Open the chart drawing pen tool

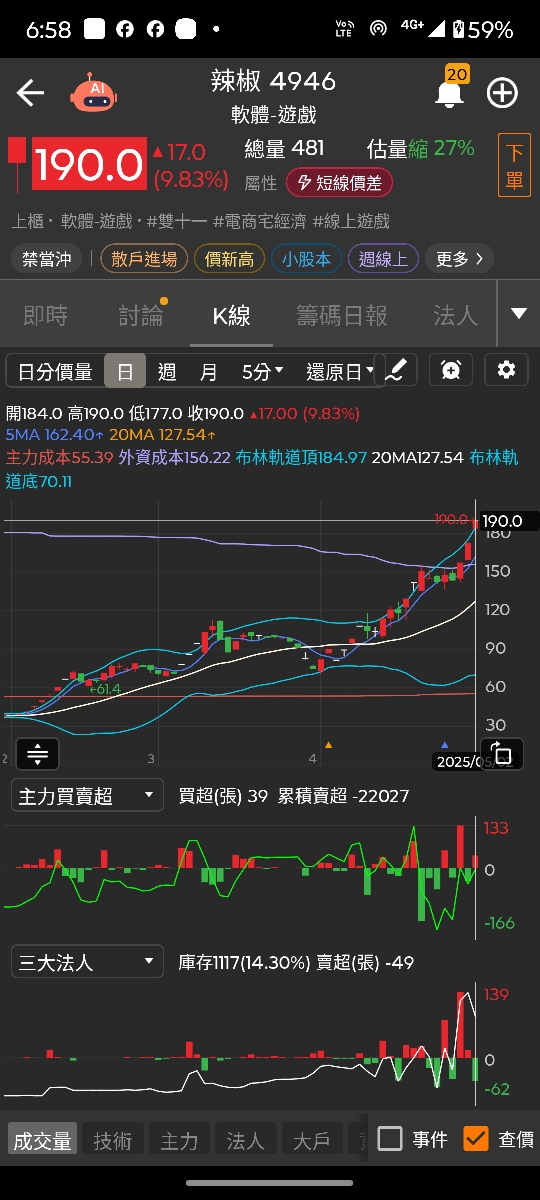tap(395, 370)
